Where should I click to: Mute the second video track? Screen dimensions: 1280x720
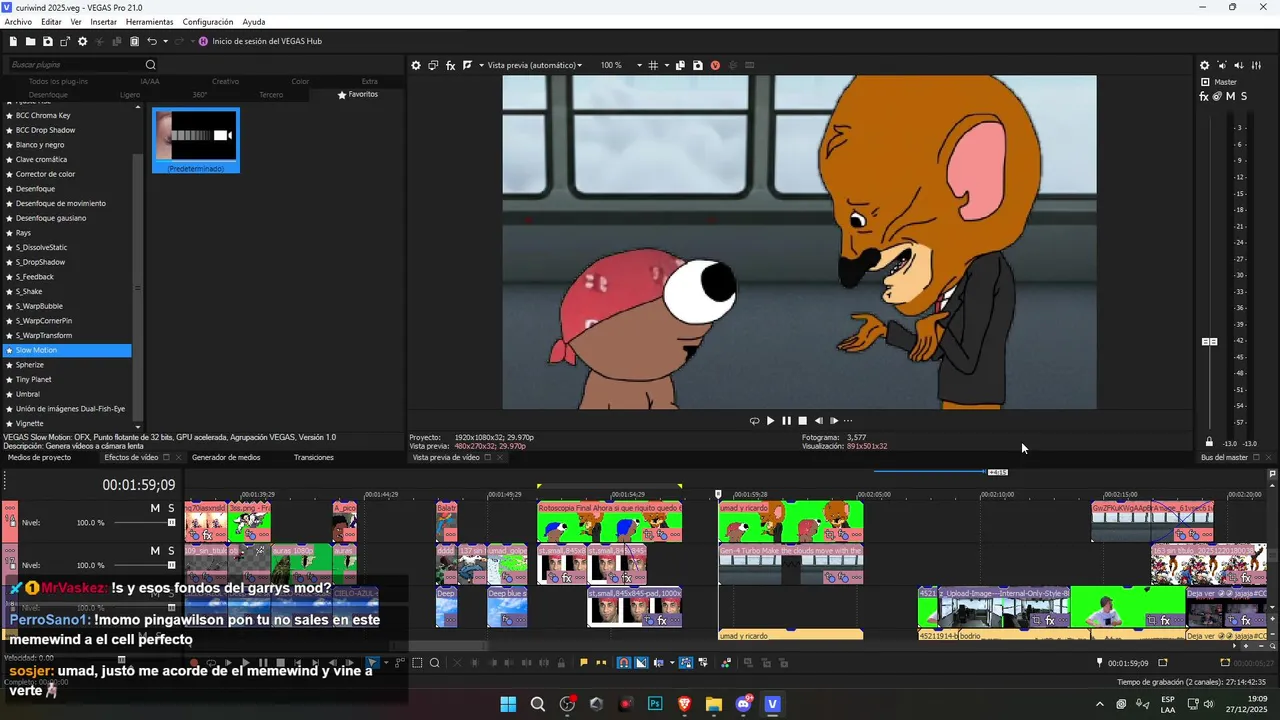155,550
